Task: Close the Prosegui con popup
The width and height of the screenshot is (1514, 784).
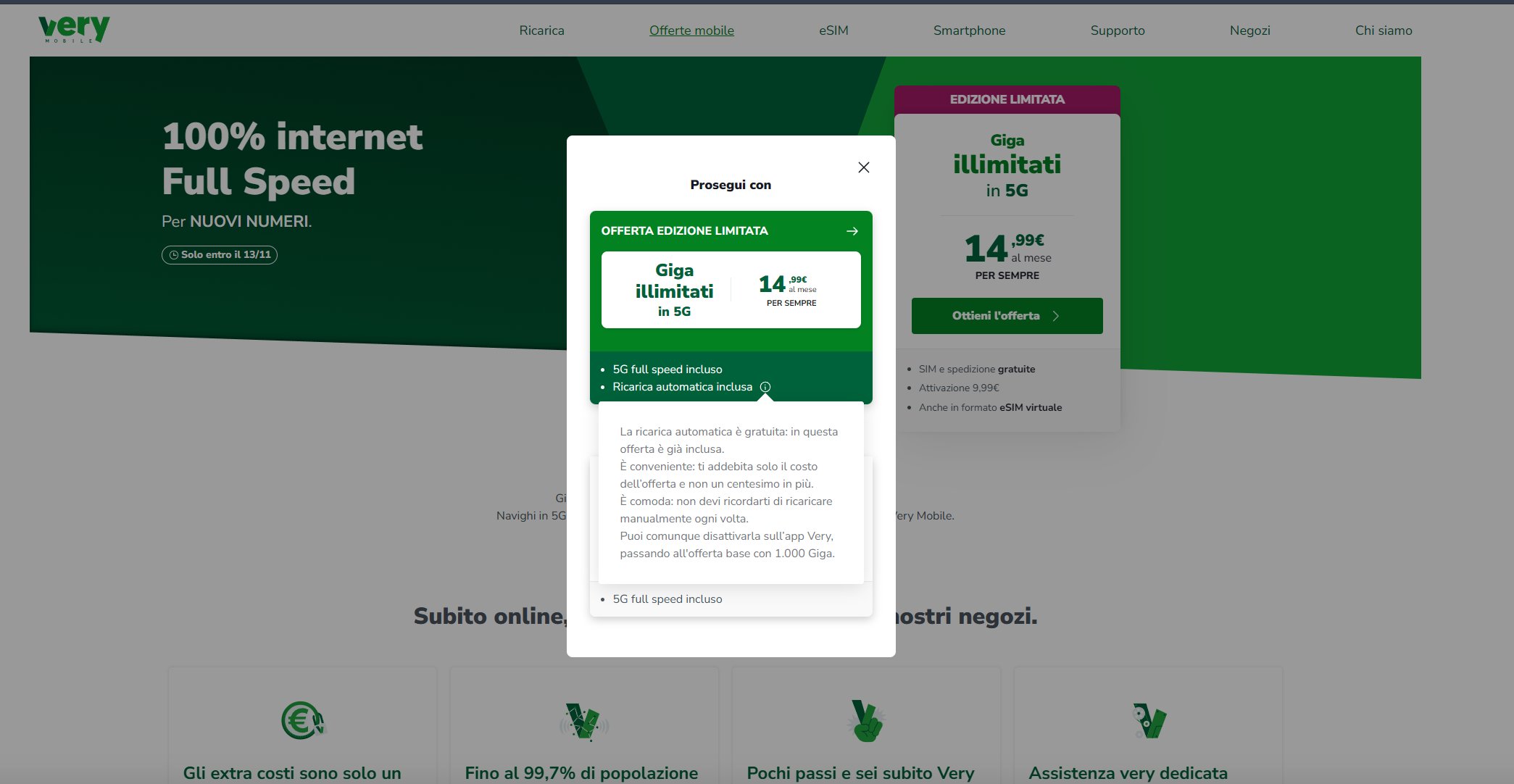Action: click(863, 167)
